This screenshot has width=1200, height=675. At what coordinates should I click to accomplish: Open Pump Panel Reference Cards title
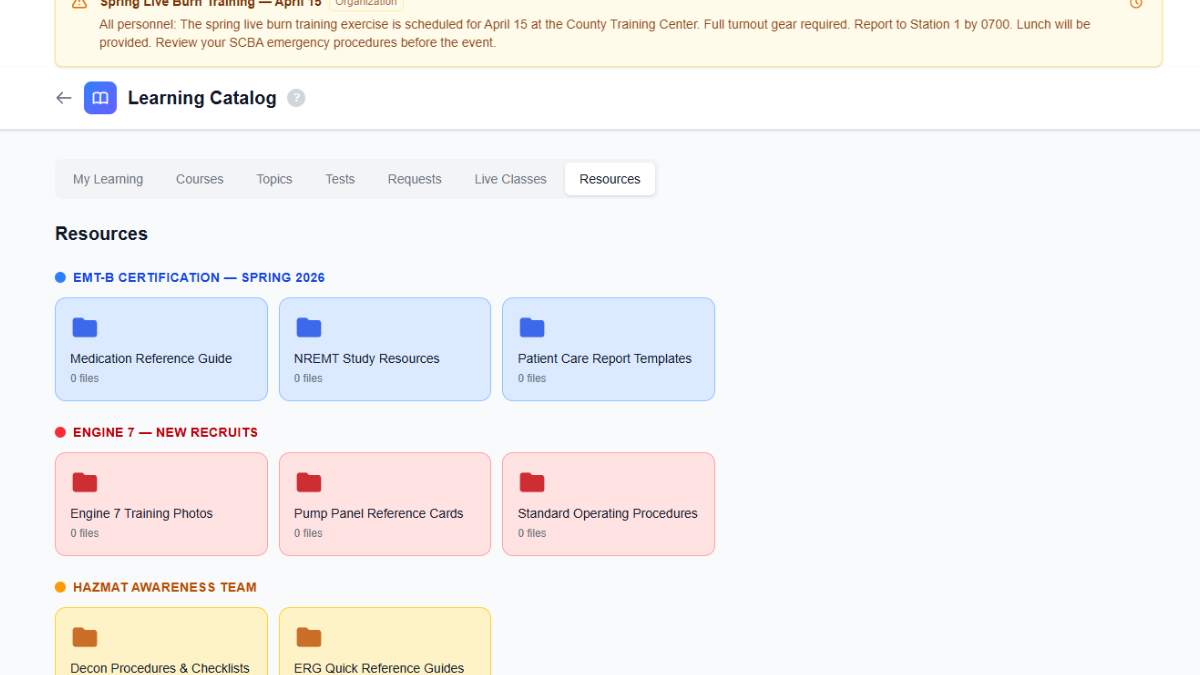point(379,514)
